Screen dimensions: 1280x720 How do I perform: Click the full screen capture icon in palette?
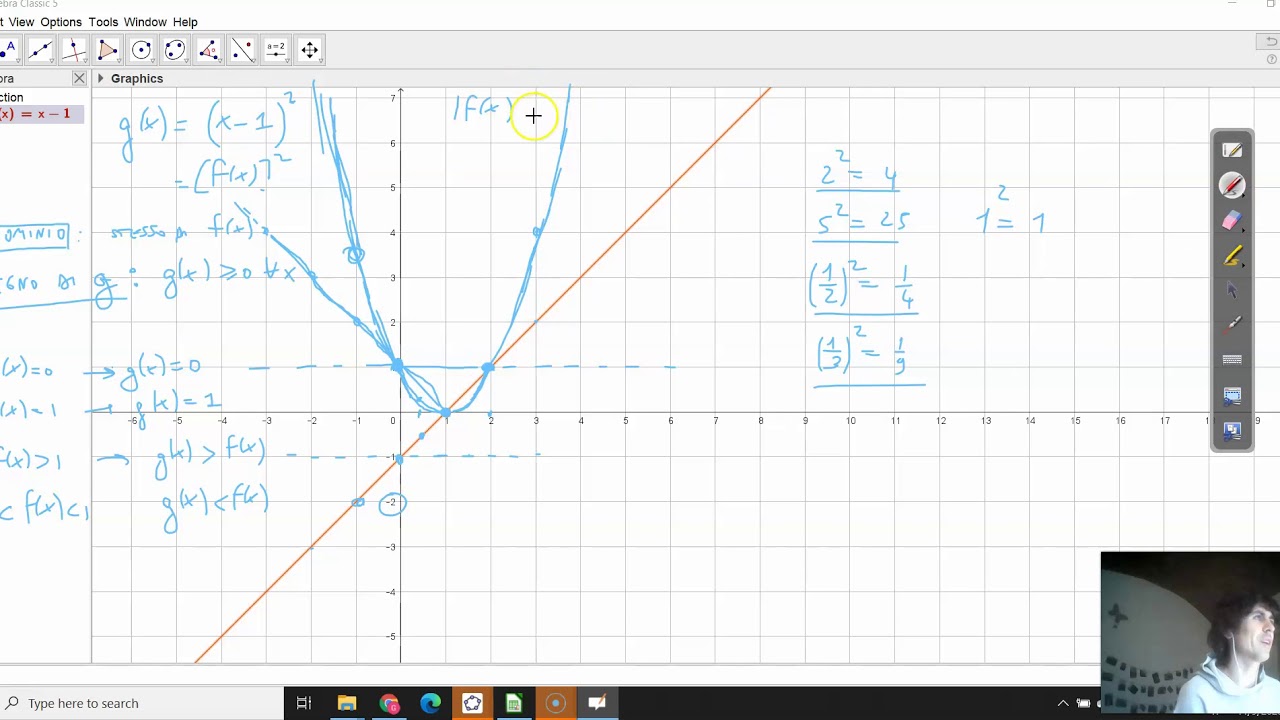pyautogui.click(x=1232, y=431)
